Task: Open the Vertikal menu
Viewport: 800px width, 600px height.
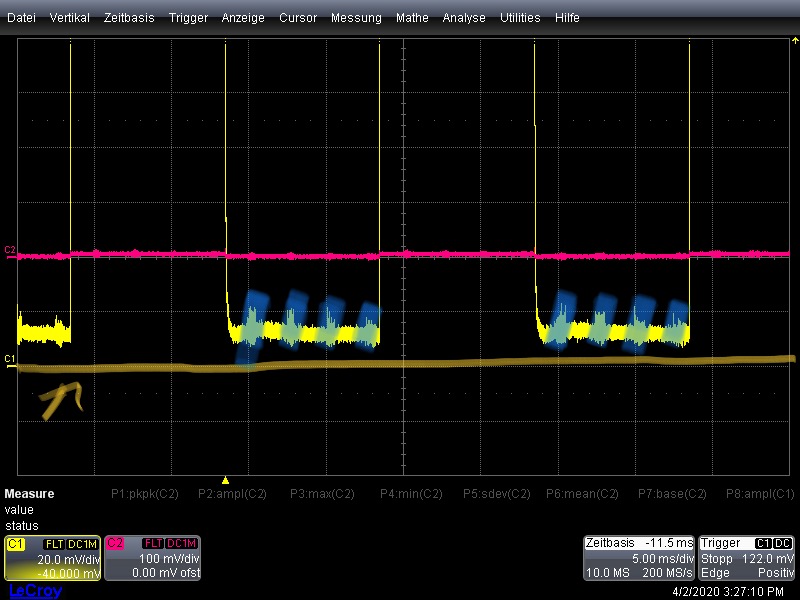Action: [x=69, y=18]
